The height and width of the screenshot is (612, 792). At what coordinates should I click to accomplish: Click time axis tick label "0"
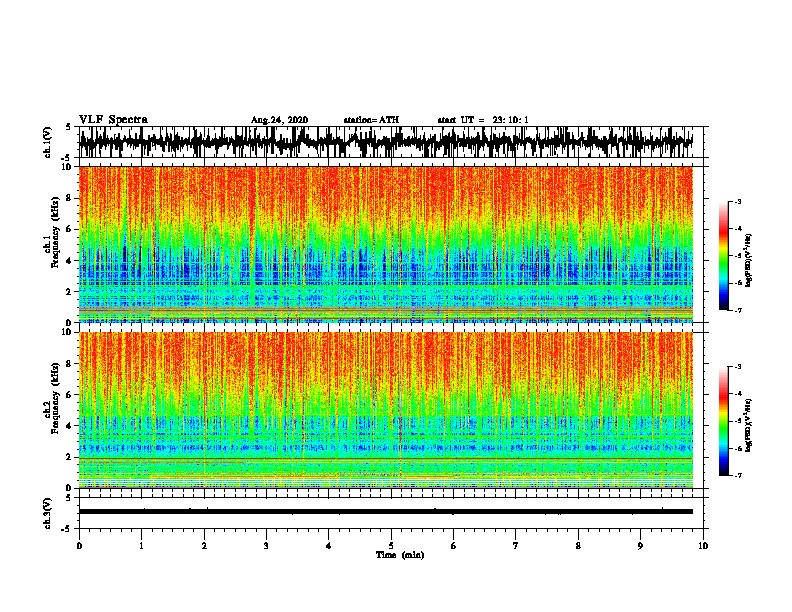tap(79, 546)
